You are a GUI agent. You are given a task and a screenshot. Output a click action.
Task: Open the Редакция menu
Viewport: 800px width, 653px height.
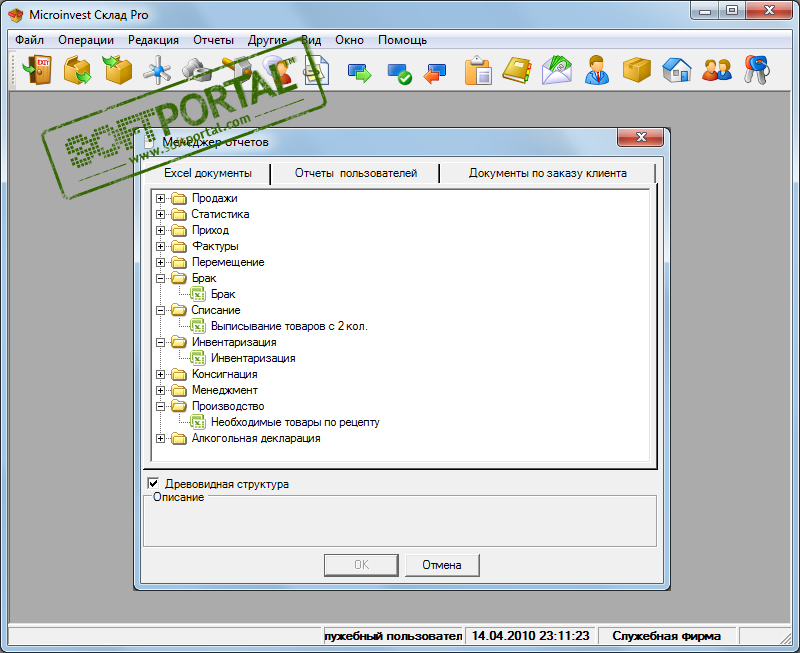click(x=153, y=40)
